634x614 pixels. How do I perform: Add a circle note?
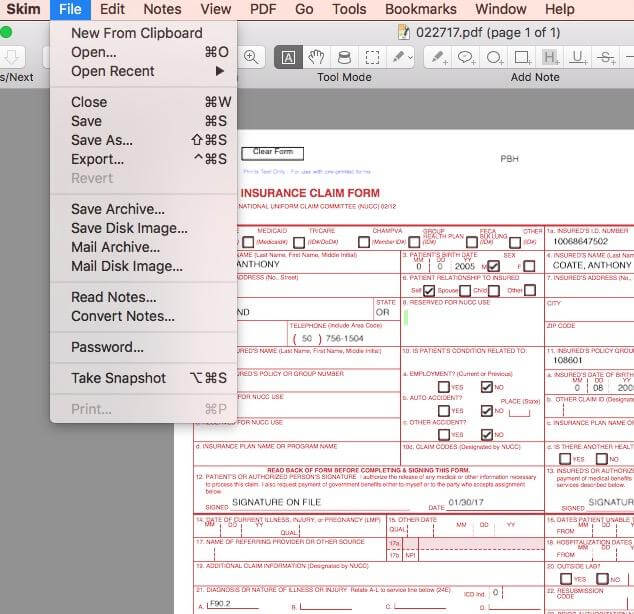point(494,57)
